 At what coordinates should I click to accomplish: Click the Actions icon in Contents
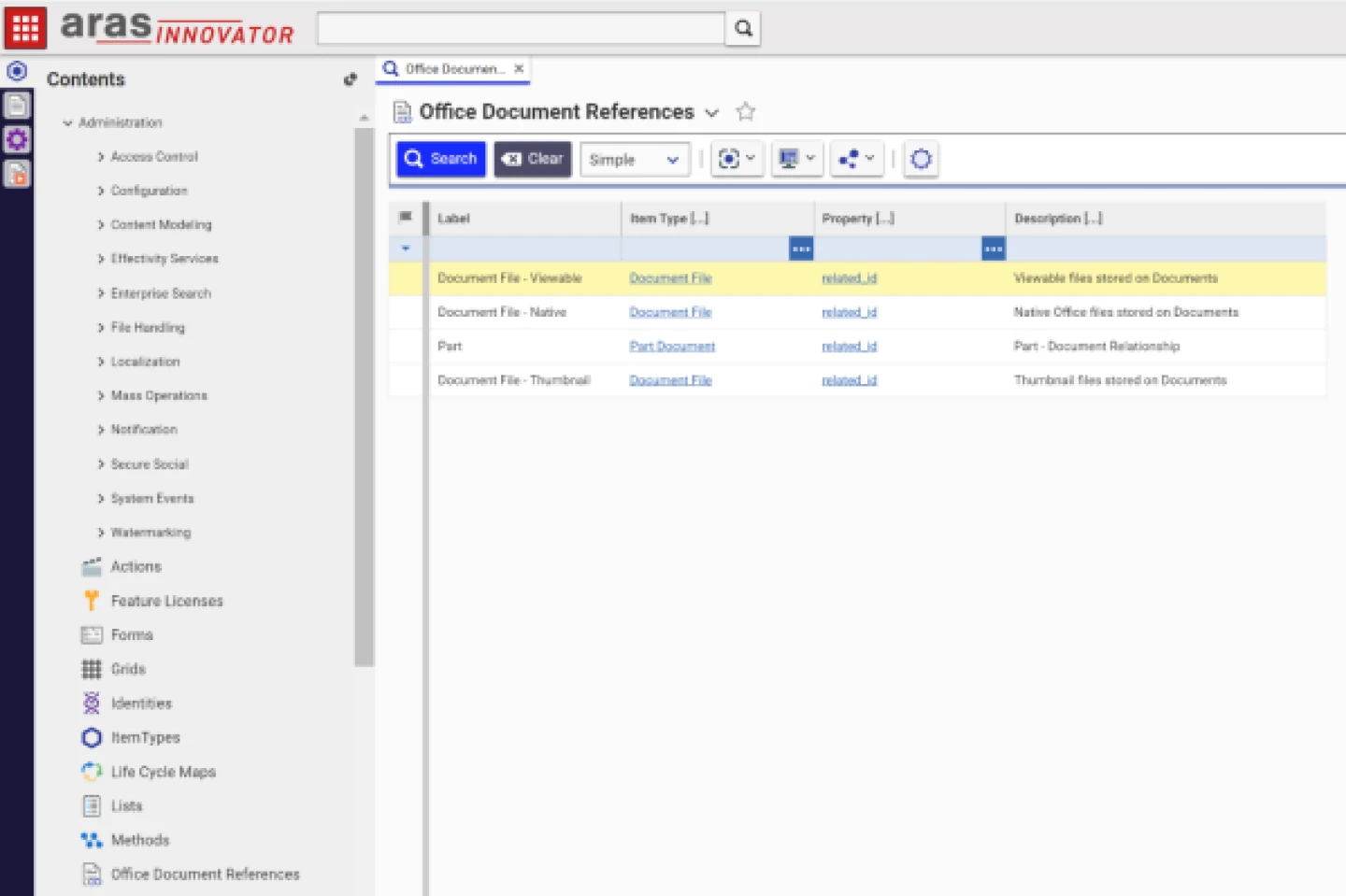(x=92, y=566)
